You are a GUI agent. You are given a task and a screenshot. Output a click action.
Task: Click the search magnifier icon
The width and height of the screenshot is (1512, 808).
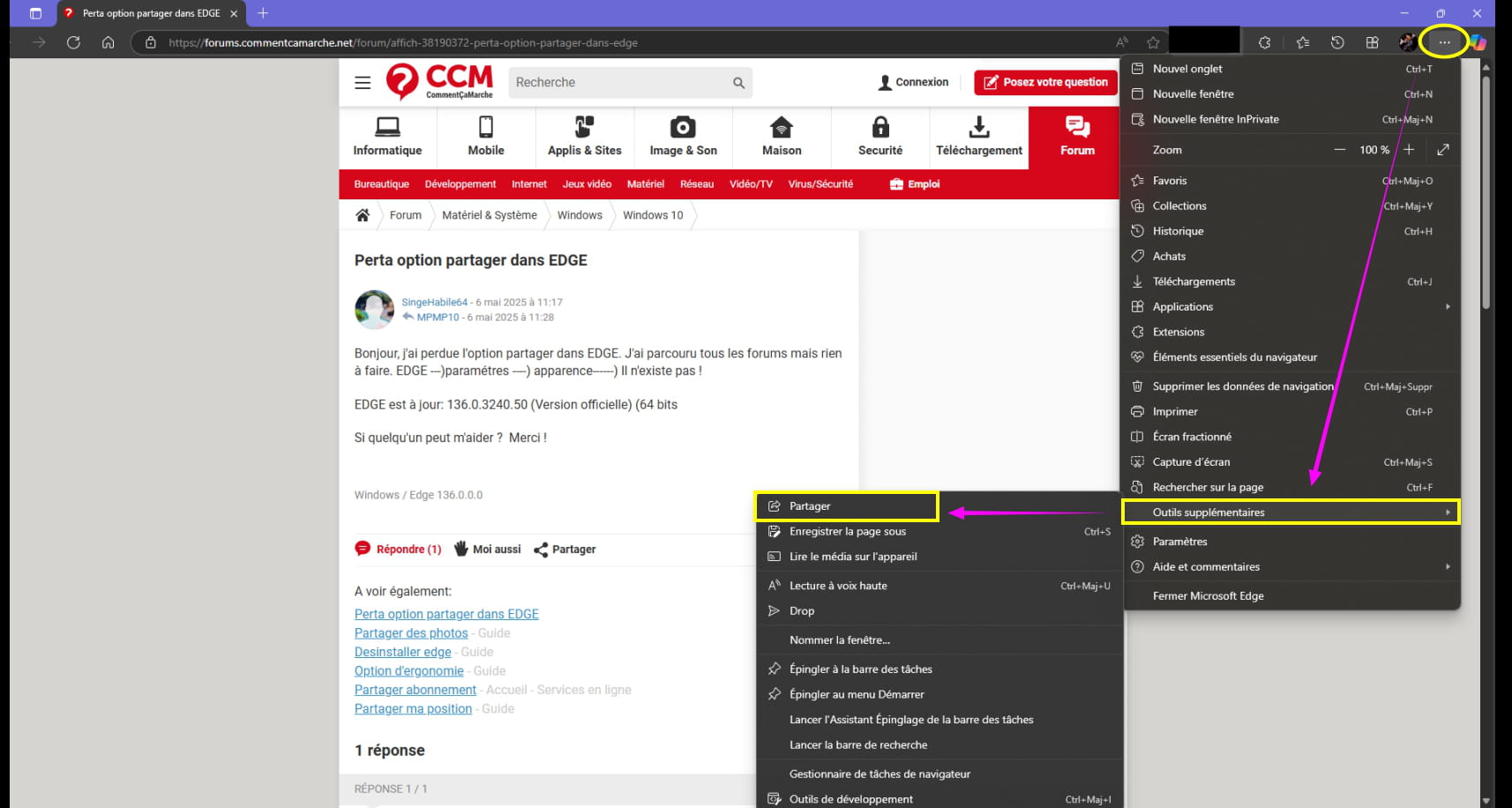point(738,83)
